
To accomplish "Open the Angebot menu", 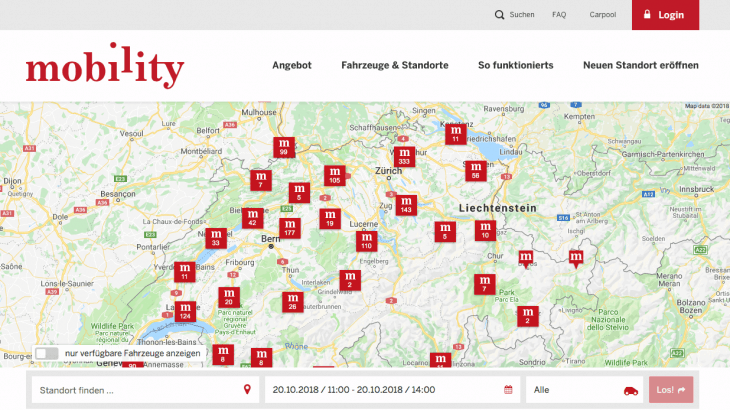I will click(x=292, y=65).
